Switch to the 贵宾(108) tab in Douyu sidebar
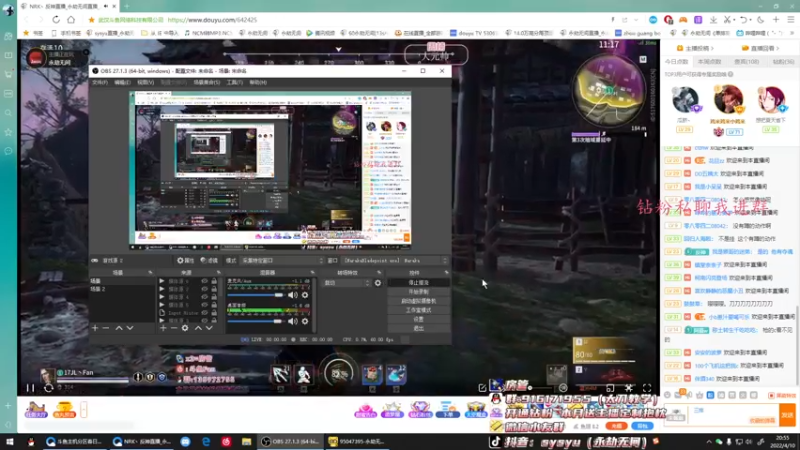Viewport: 800px width, 450px height. (x=746, y=62)
